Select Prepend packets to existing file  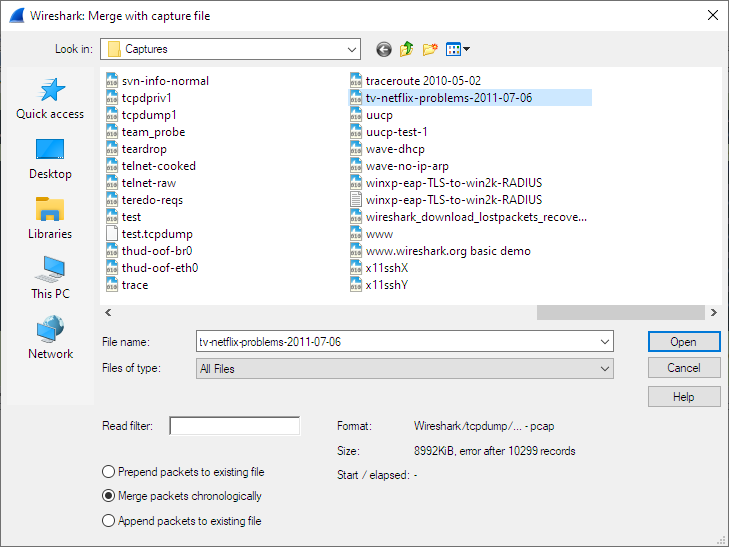click(x=108, y=472)
